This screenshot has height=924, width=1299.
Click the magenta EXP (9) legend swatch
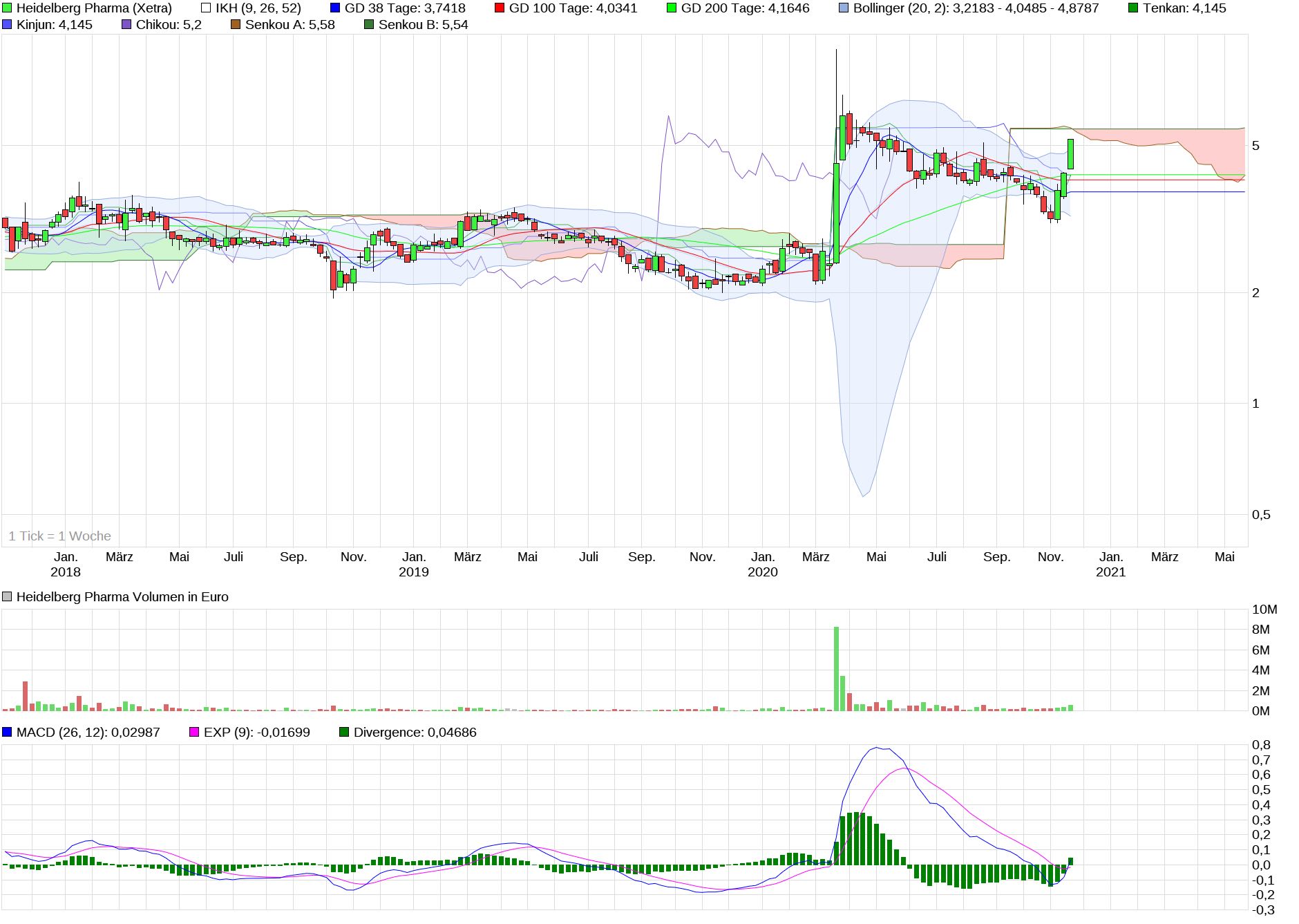coord(194,732)
